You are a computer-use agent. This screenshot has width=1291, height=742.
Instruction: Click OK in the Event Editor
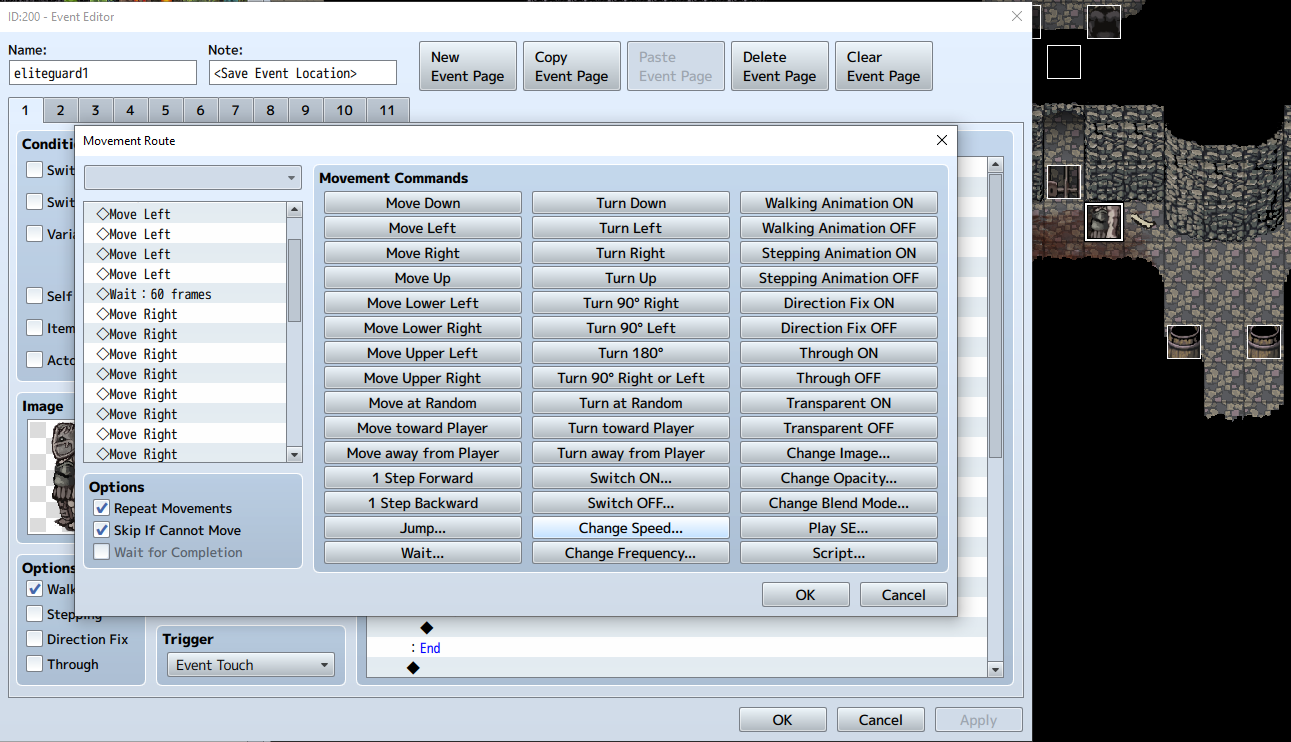pos(783,720)
